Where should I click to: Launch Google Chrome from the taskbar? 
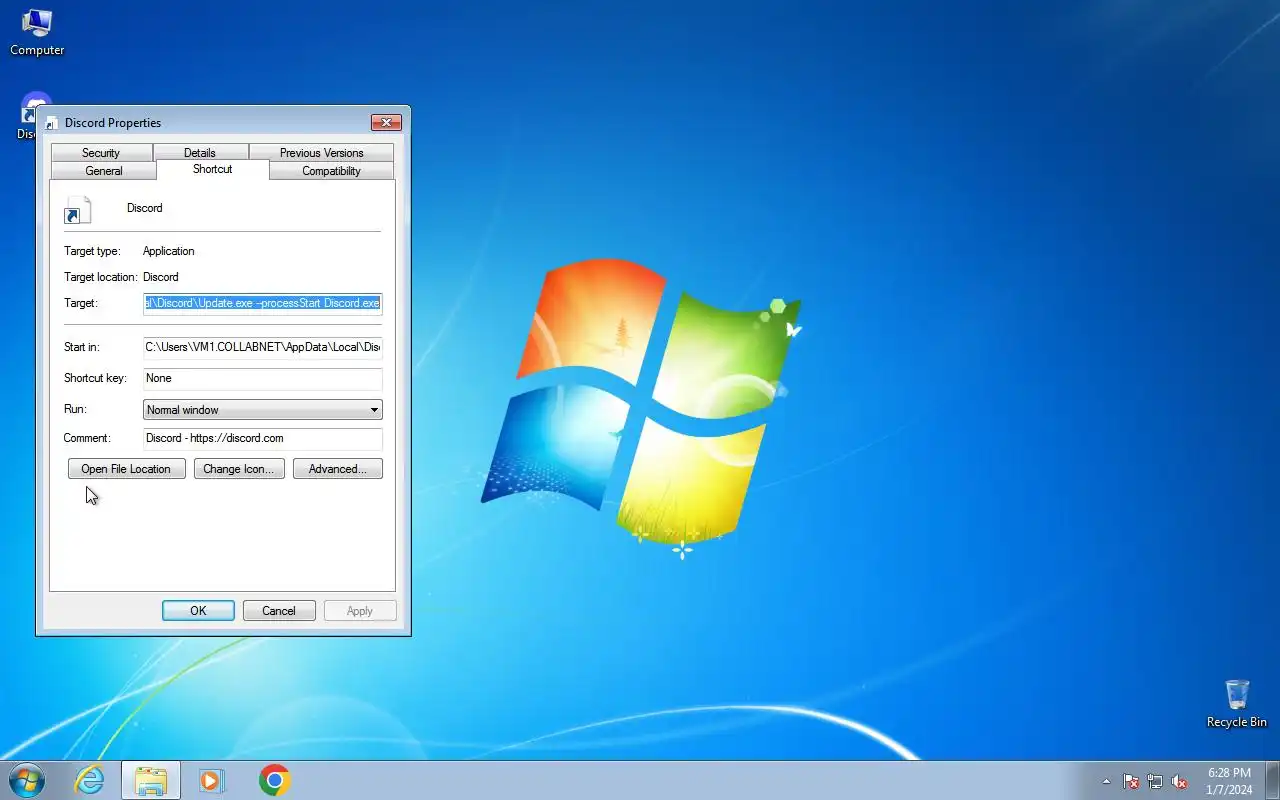pos(274,780)
